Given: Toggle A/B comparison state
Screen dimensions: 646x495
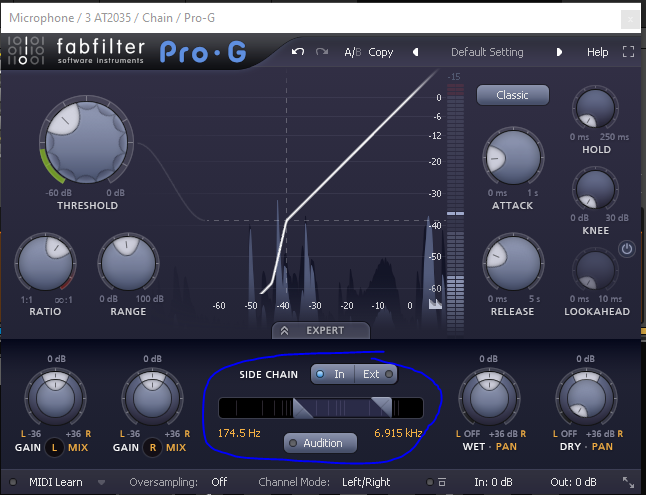Looking at the screenshot, I should [352, 52].
